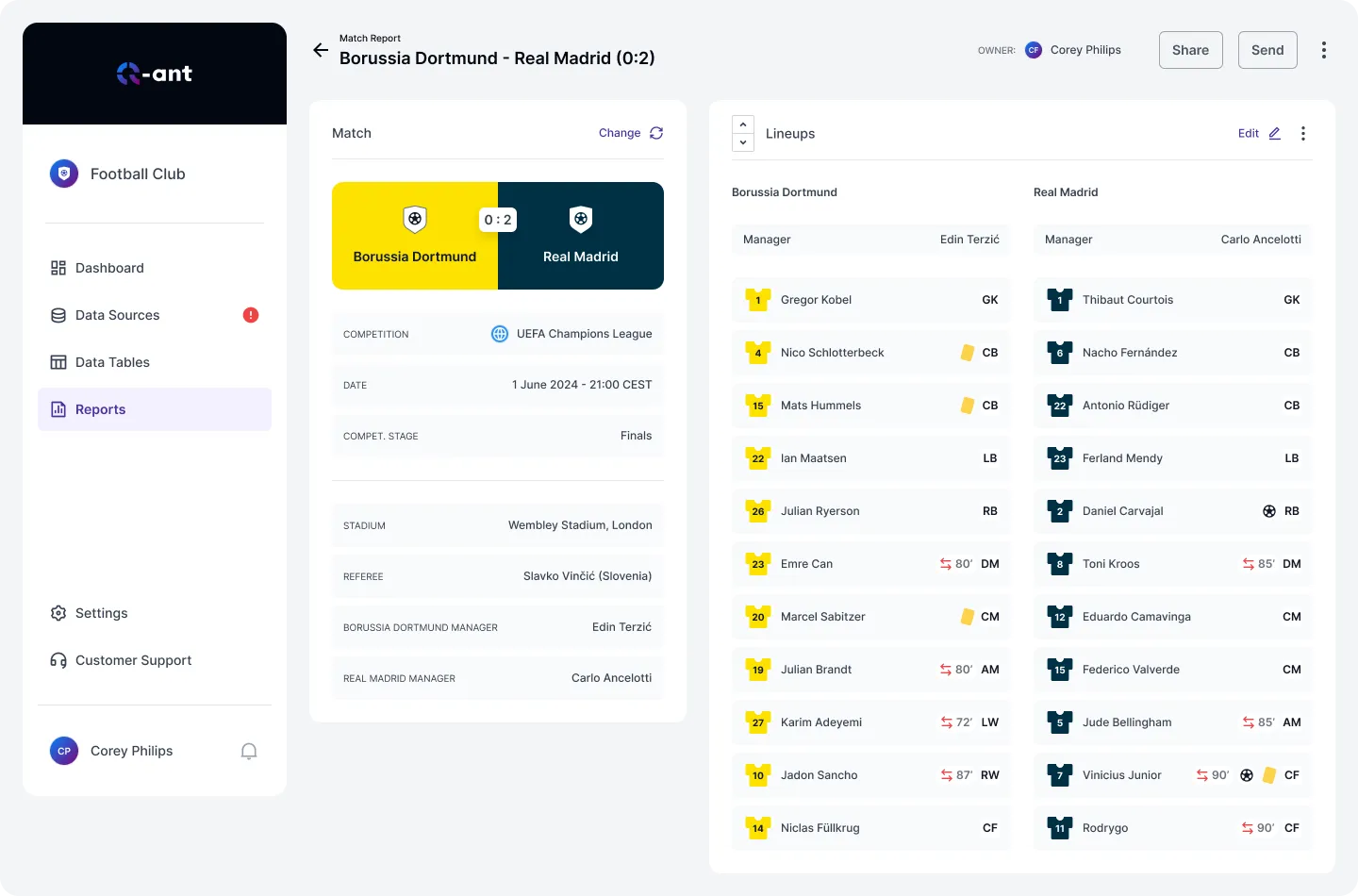Click the Customer Support headset icon

pyautogui.click(x=58, y=660)
